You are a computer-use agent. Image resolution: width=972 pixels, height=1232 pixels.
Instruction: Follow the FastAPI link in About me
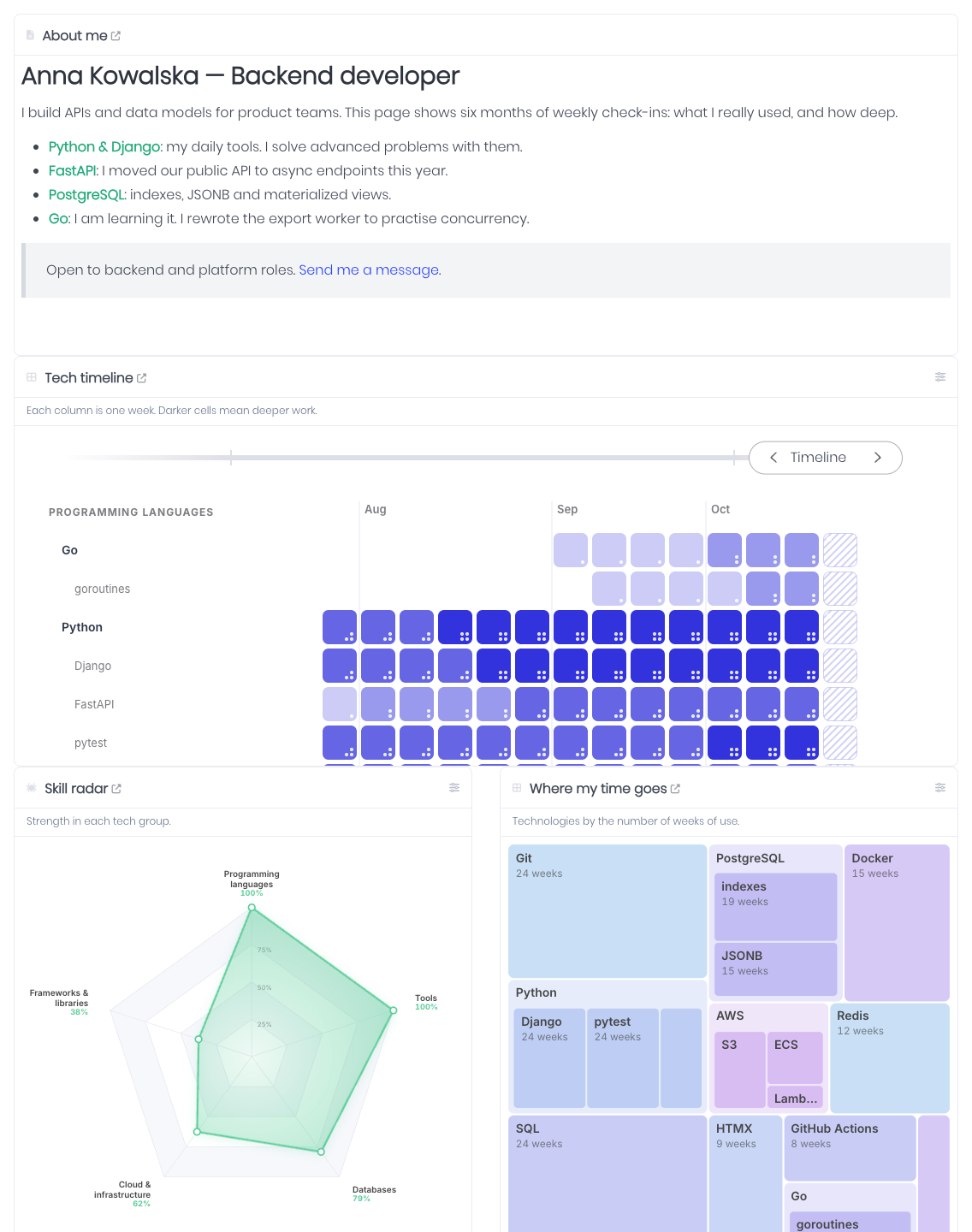point(73,171)
